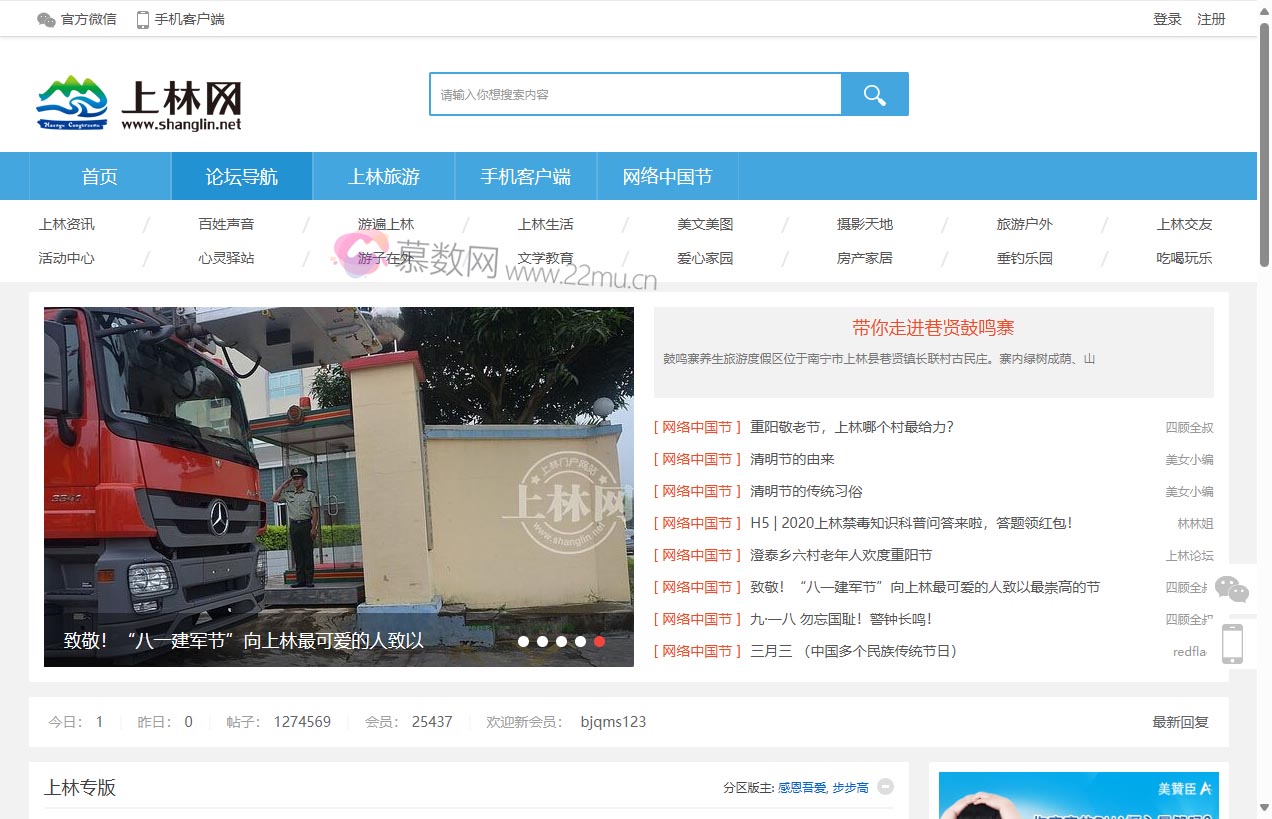Collapse the 上林专版 section with the minus button
The image size is (1272, 819).
[x=884, y=787]
